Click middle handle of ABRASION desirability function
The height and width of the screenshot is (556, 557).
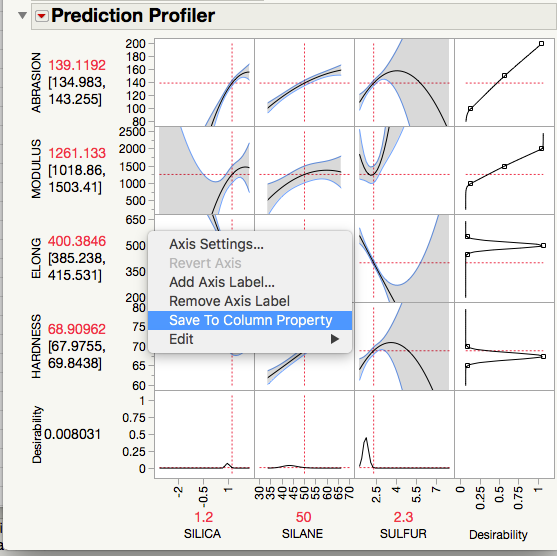504,76
